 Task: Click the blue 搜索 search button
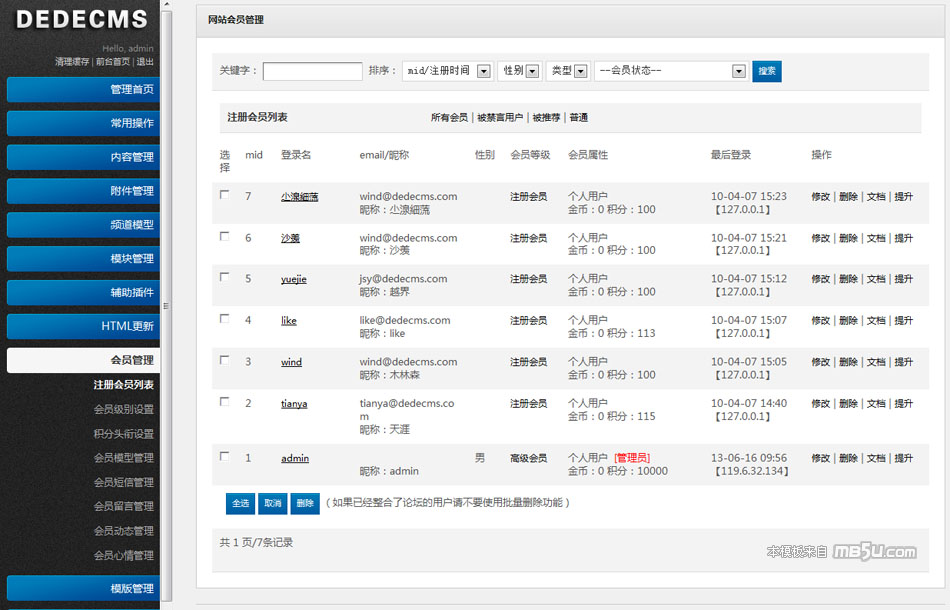click(766, 71)
